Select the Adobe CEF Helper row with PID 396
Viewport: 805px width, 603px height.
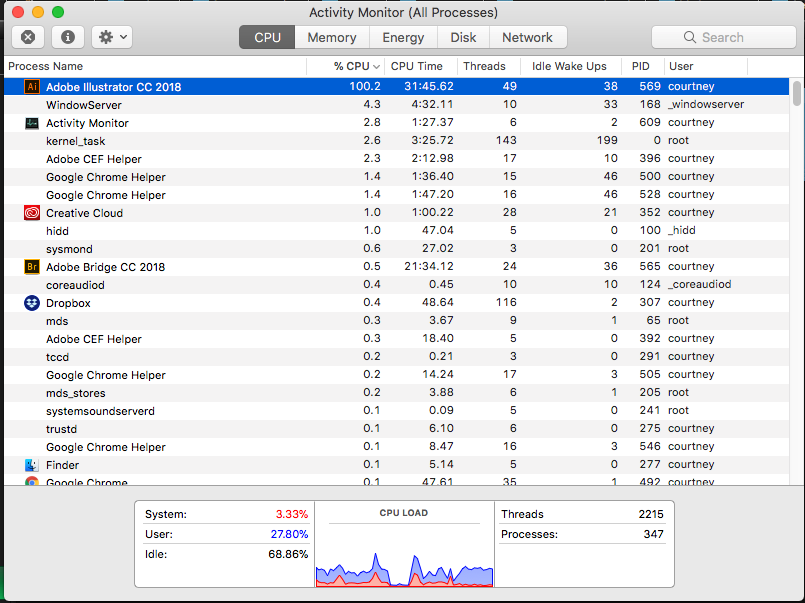point(396,159)
